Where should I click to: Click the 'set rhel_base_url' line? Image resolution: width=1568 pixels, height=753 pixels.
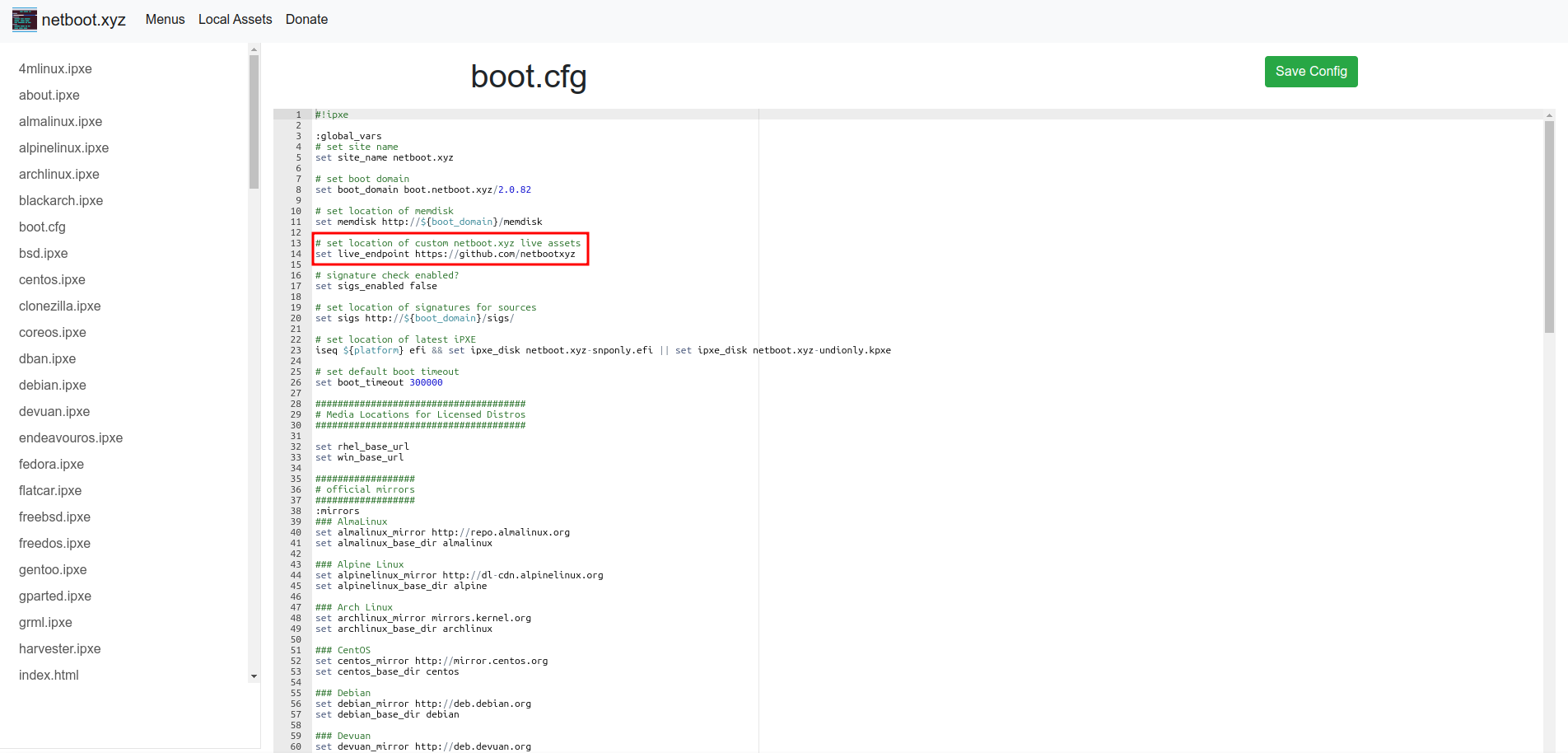[362, 447]
